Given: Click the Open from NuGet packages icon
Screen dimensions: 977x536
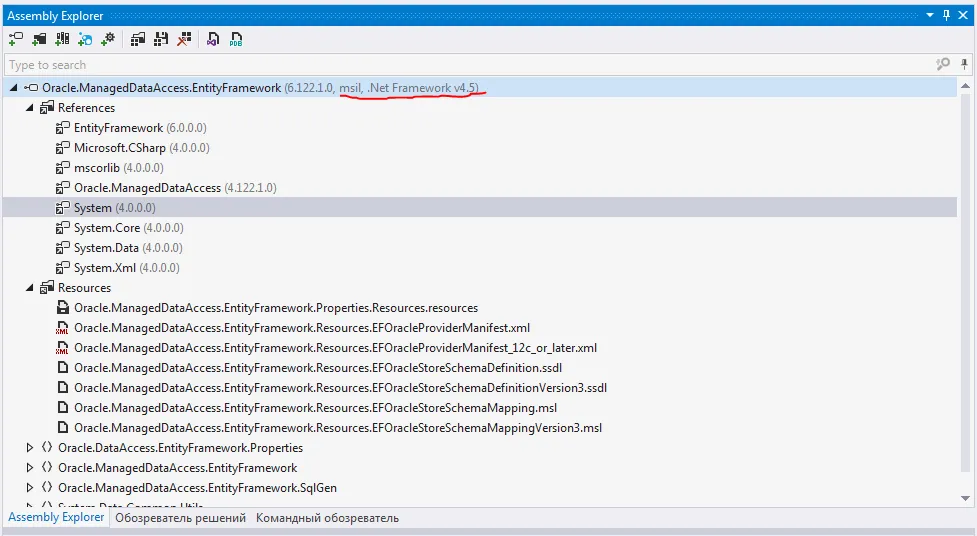Looking at the screenshot, I should point(85,39).
